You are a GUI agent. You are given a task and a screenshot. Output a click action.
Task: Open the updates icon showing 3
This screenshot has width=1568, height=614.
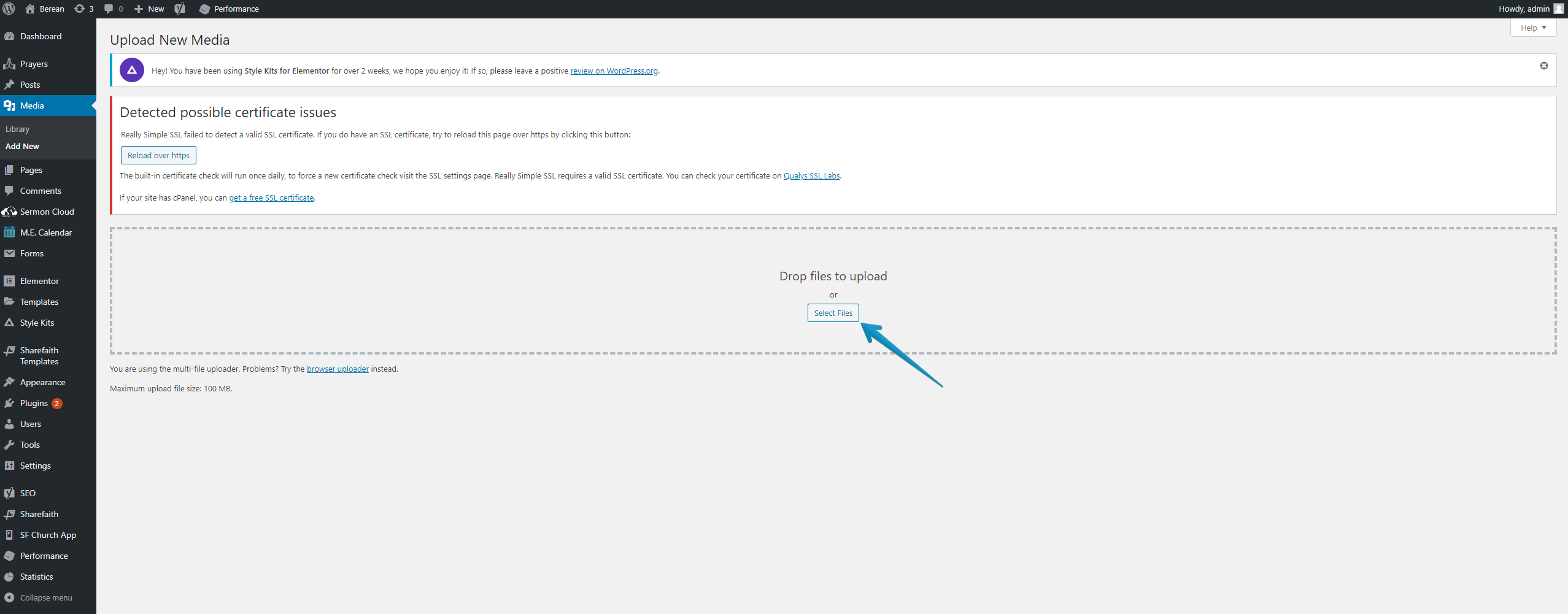(x=83, y=9)
